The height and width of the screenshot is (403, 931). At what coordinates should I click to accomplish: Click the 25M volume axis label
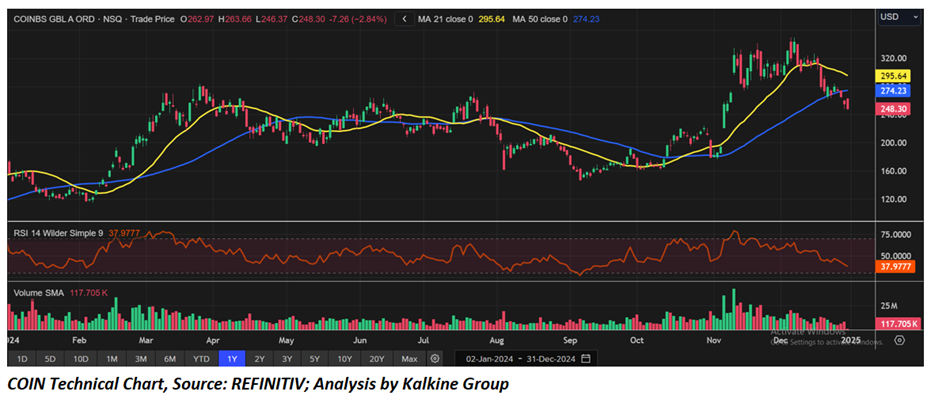pos(889,306)
